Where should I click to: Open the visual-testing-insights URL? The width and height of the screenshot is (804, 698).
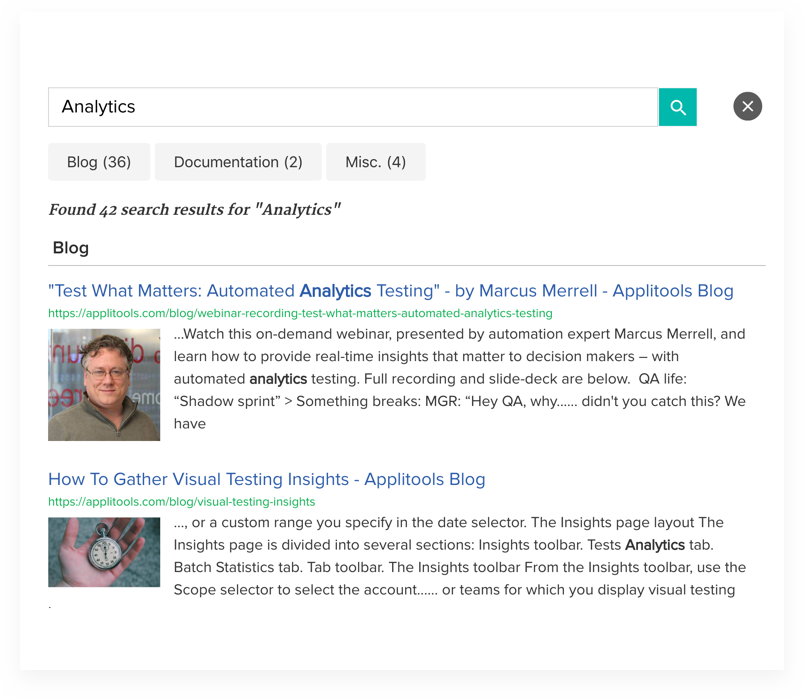[x=182, y=502]
